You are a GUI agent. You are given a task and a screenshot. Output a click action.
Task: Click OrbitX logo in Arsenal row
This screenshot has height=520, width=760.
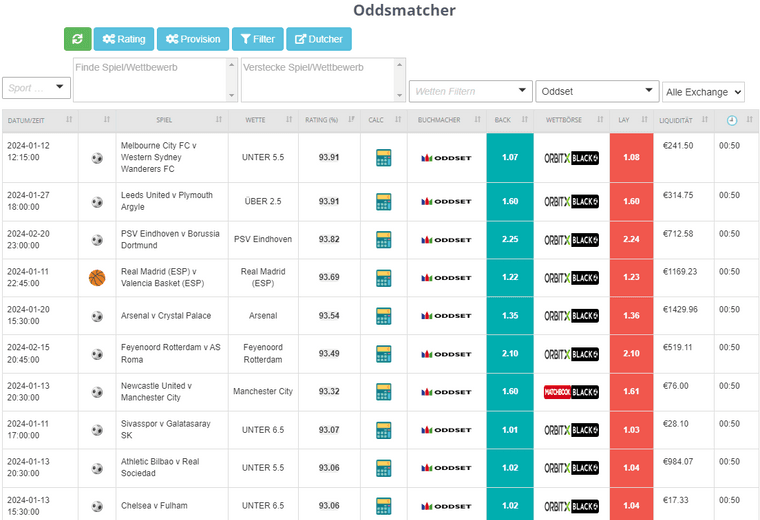click(x=571, y=316)
